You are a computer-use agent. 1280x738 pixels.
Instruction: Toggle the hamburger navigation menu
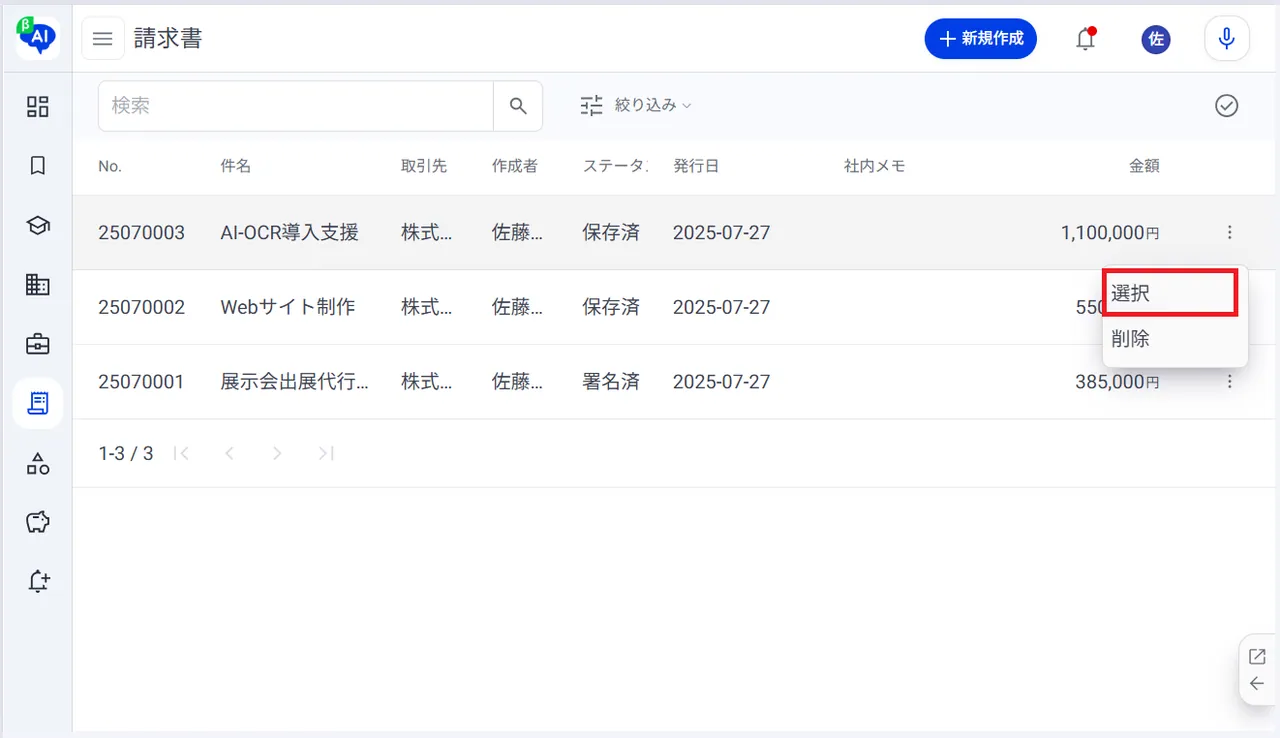[103, 39]
